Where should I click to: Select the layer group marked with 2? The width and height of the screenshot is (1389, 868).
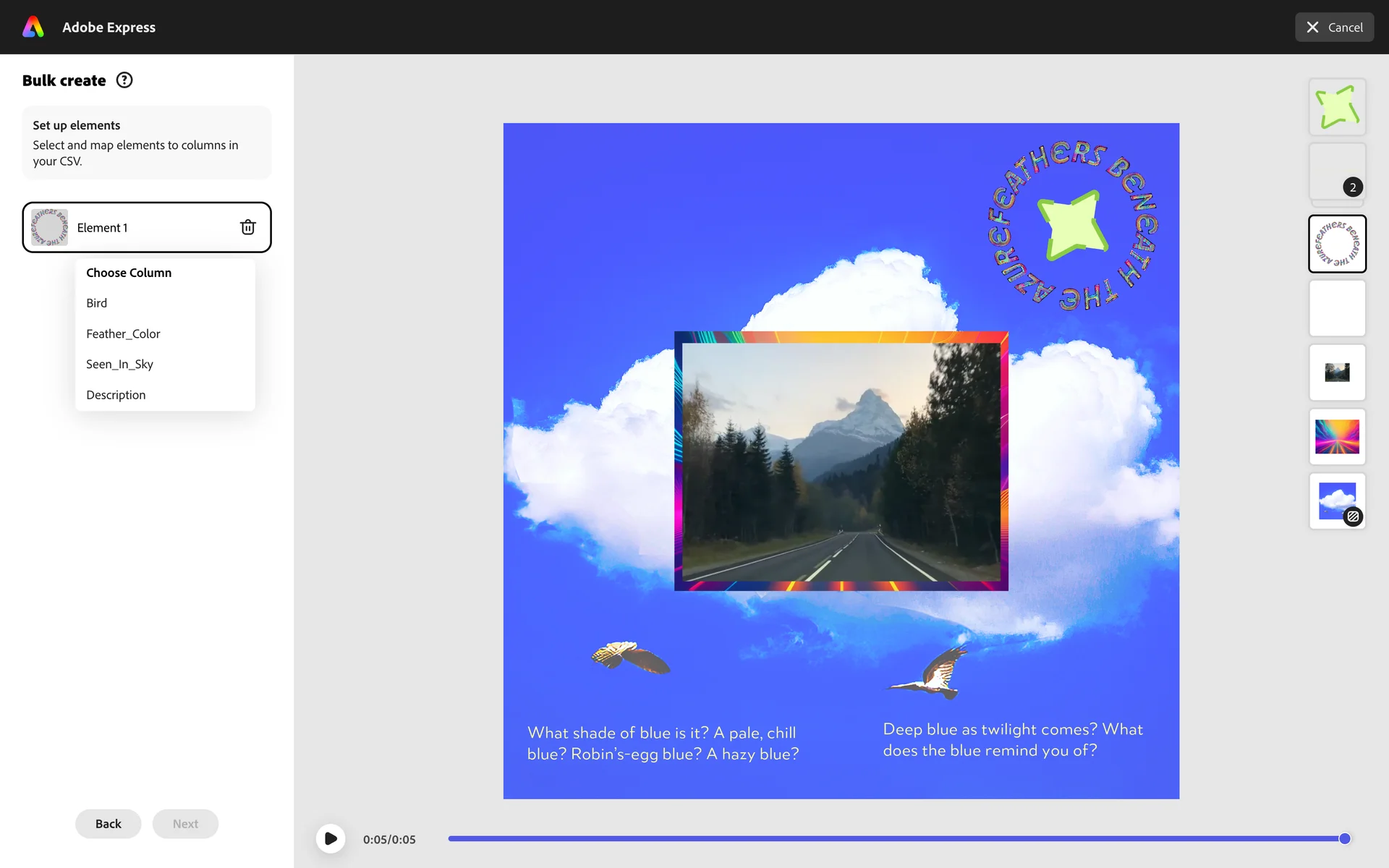click(x=1337, y=171)
